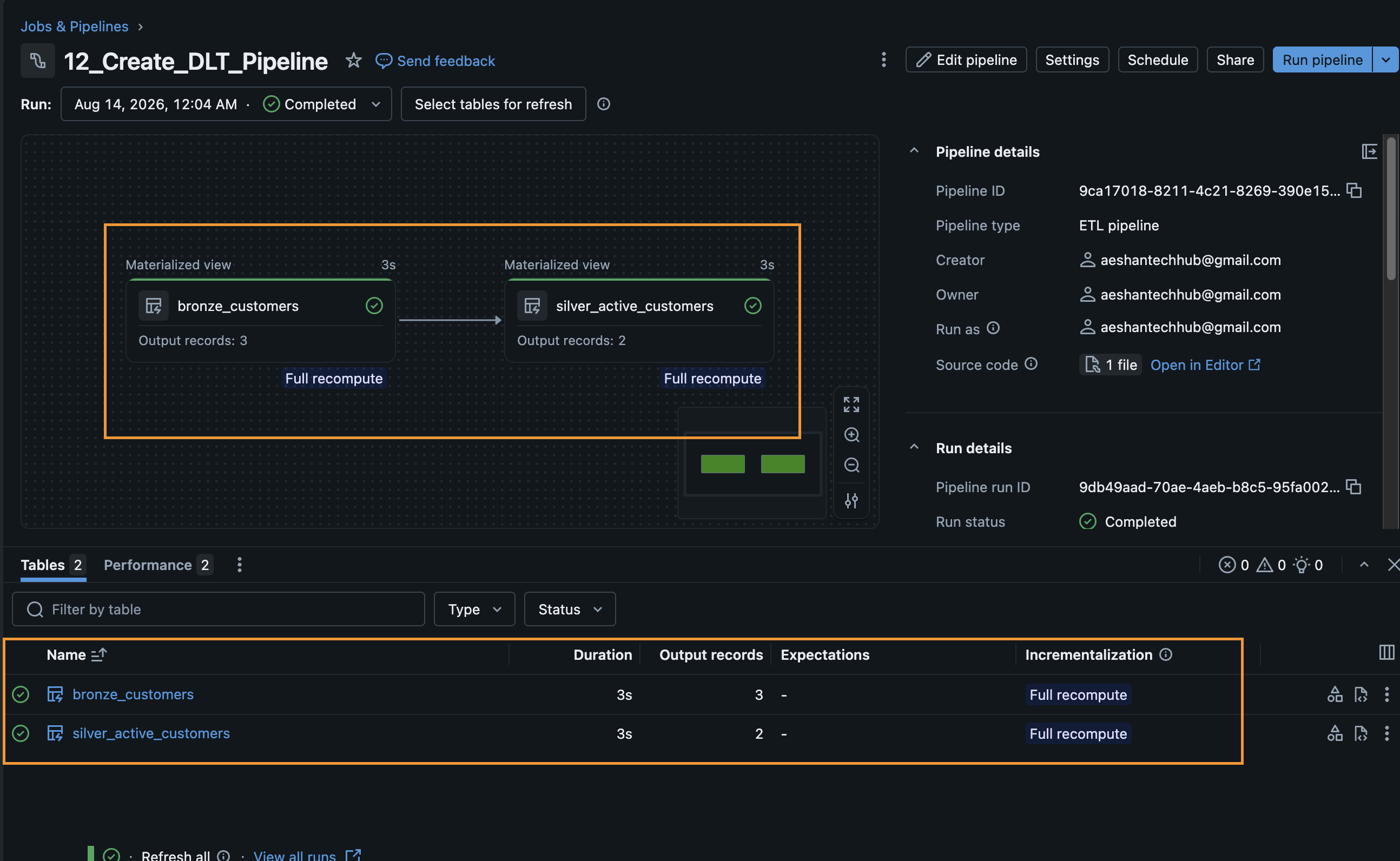Click the Run as info icon
The height and width of the screenshot is (861, 1400).
point(993,328)
